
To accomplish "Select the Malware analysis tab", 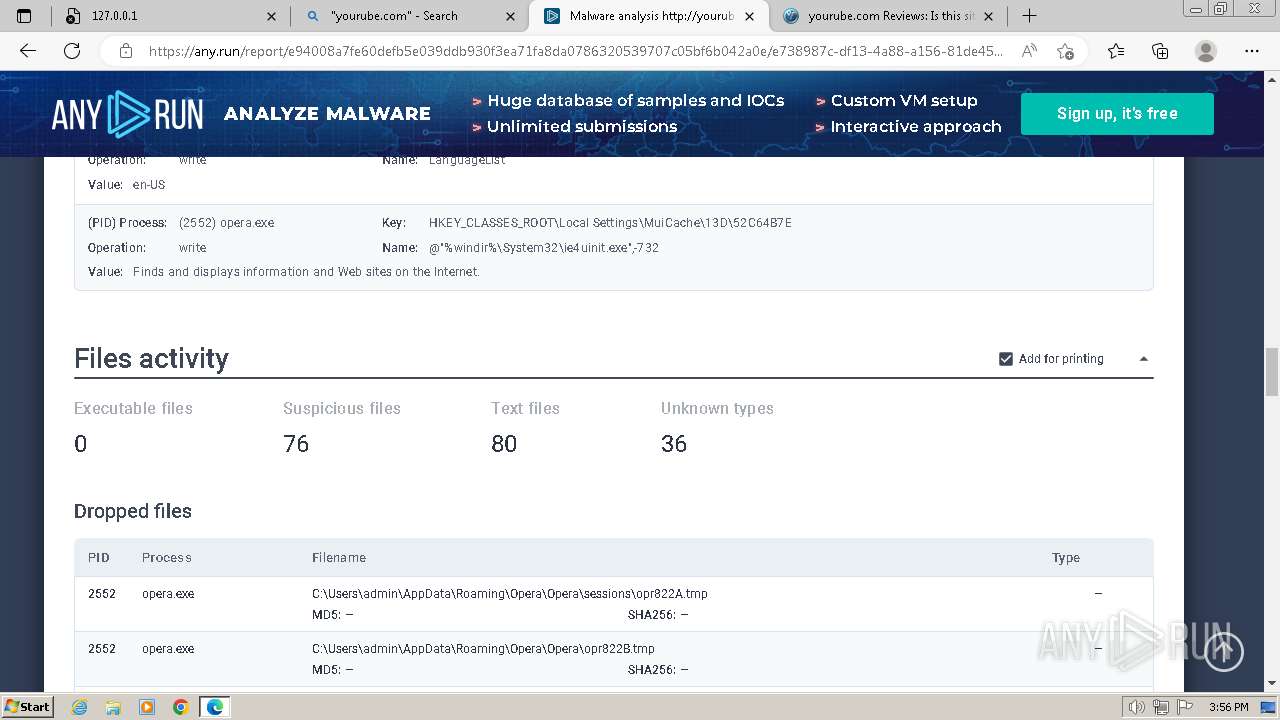I will [649, 16].
